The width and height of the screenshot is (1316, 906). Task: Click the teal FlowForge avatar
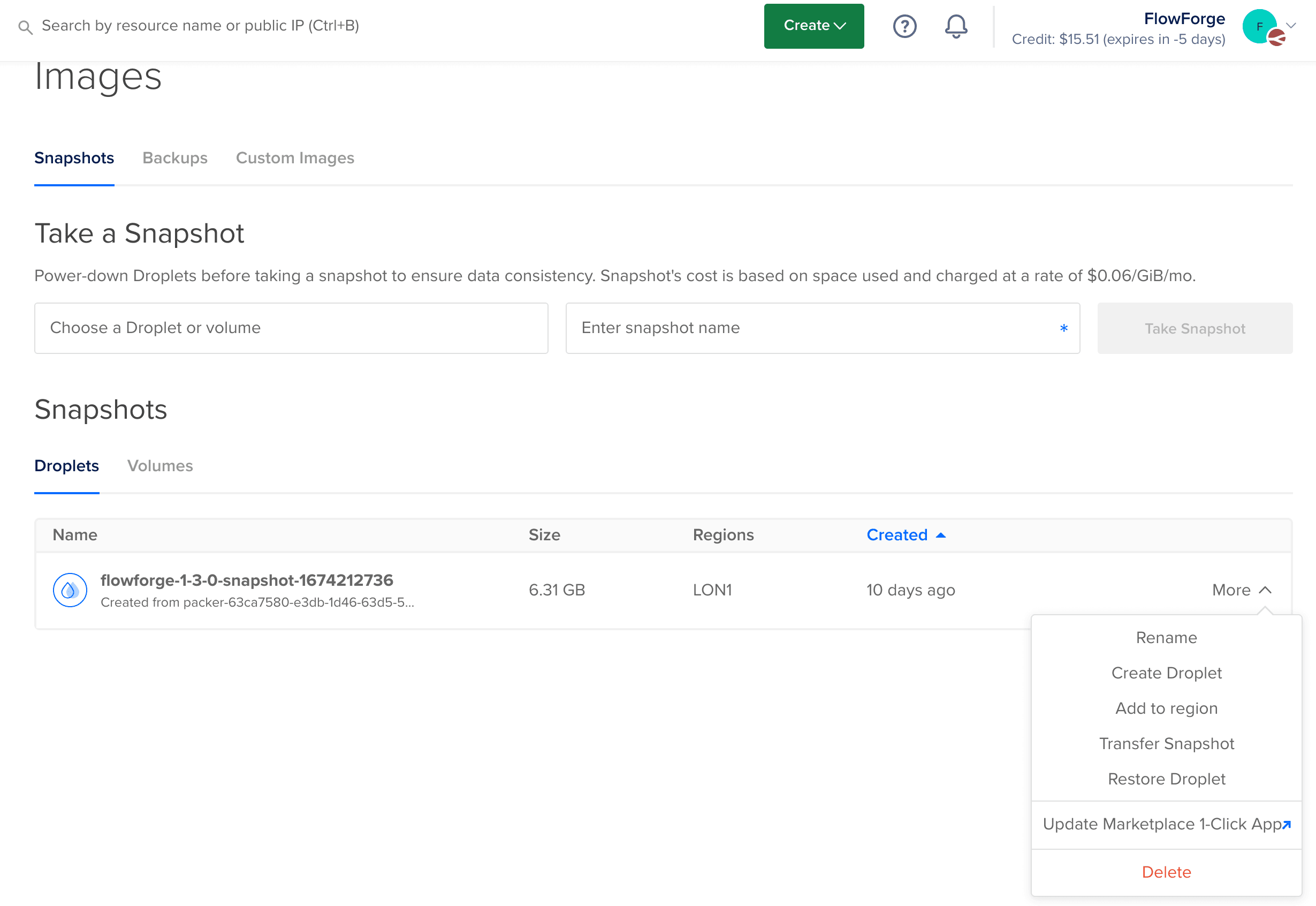(x=1259, y=26)
